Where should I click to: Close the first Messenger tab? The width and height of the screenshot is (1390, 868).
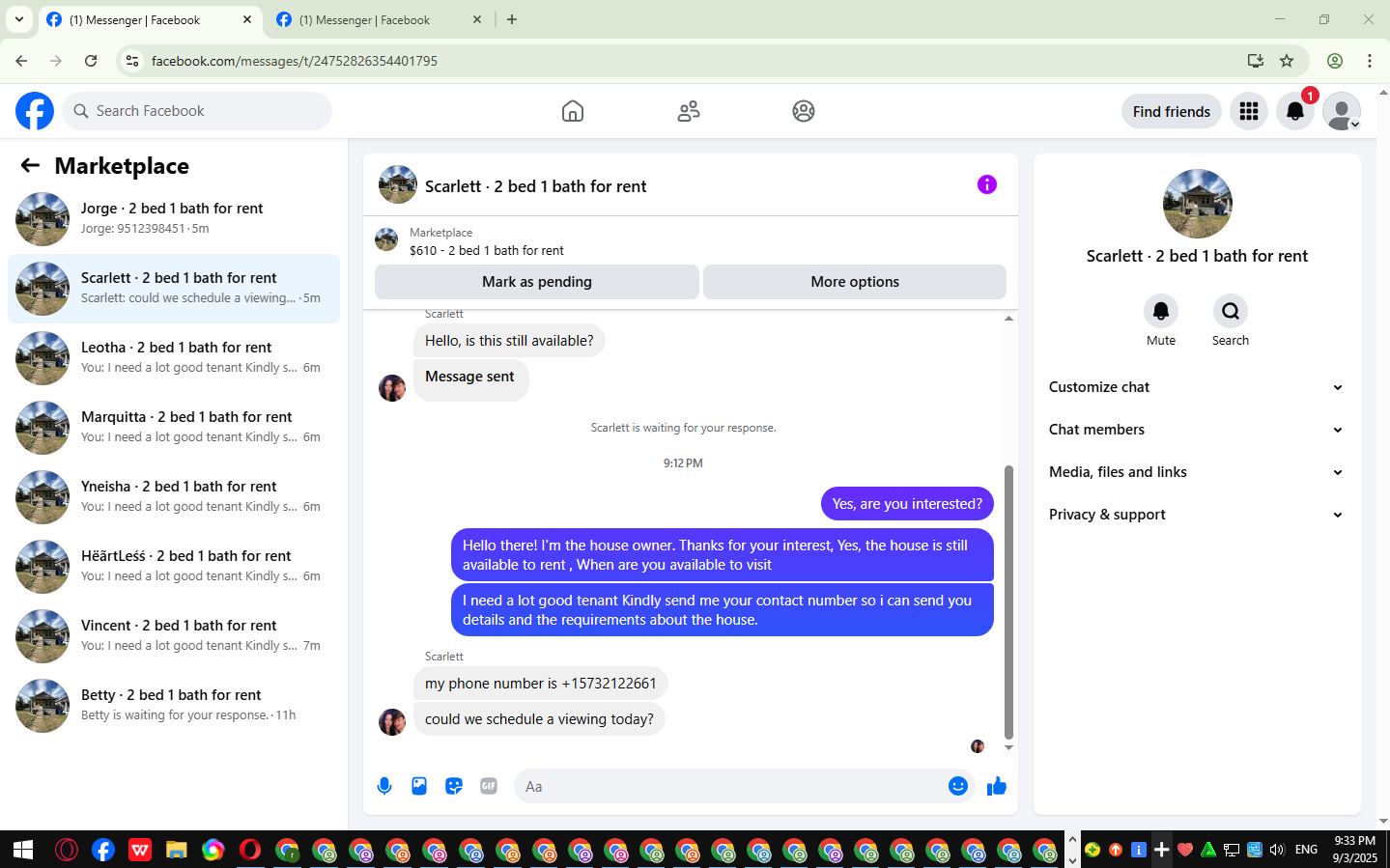[x=247, y=19]
